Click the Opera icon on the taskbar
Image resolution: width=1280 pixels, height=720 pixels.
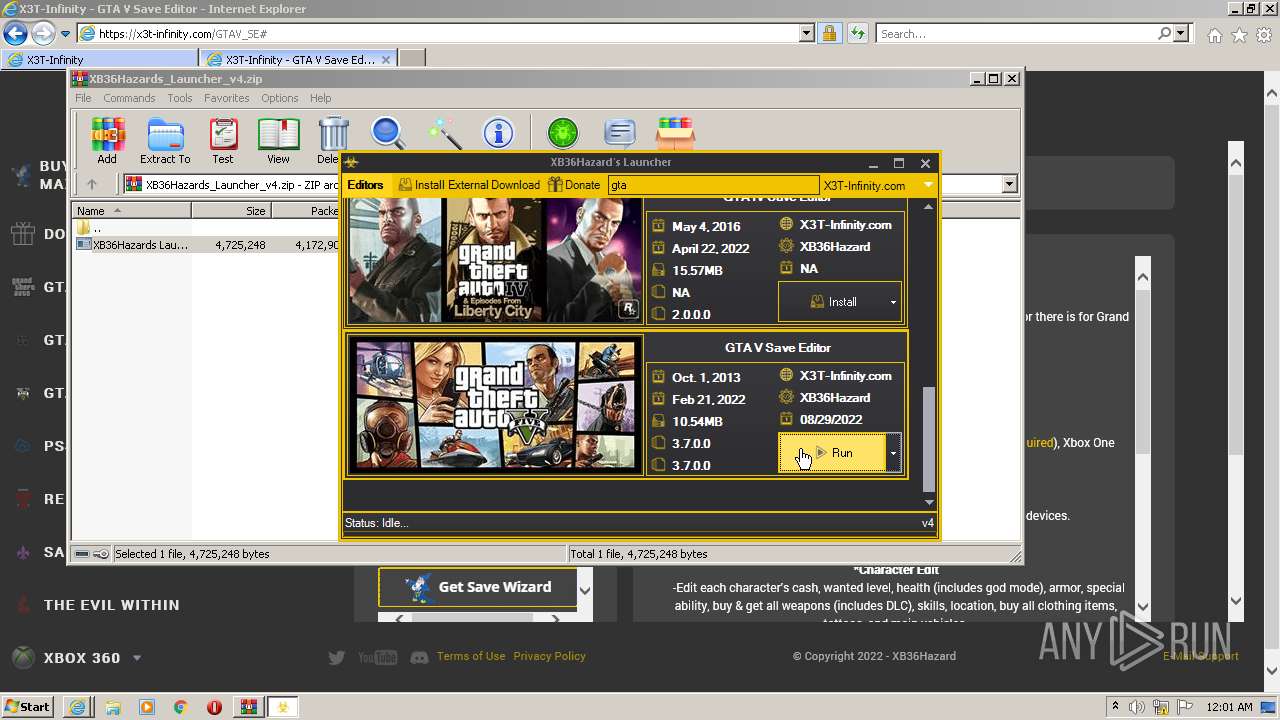(214, 707)
